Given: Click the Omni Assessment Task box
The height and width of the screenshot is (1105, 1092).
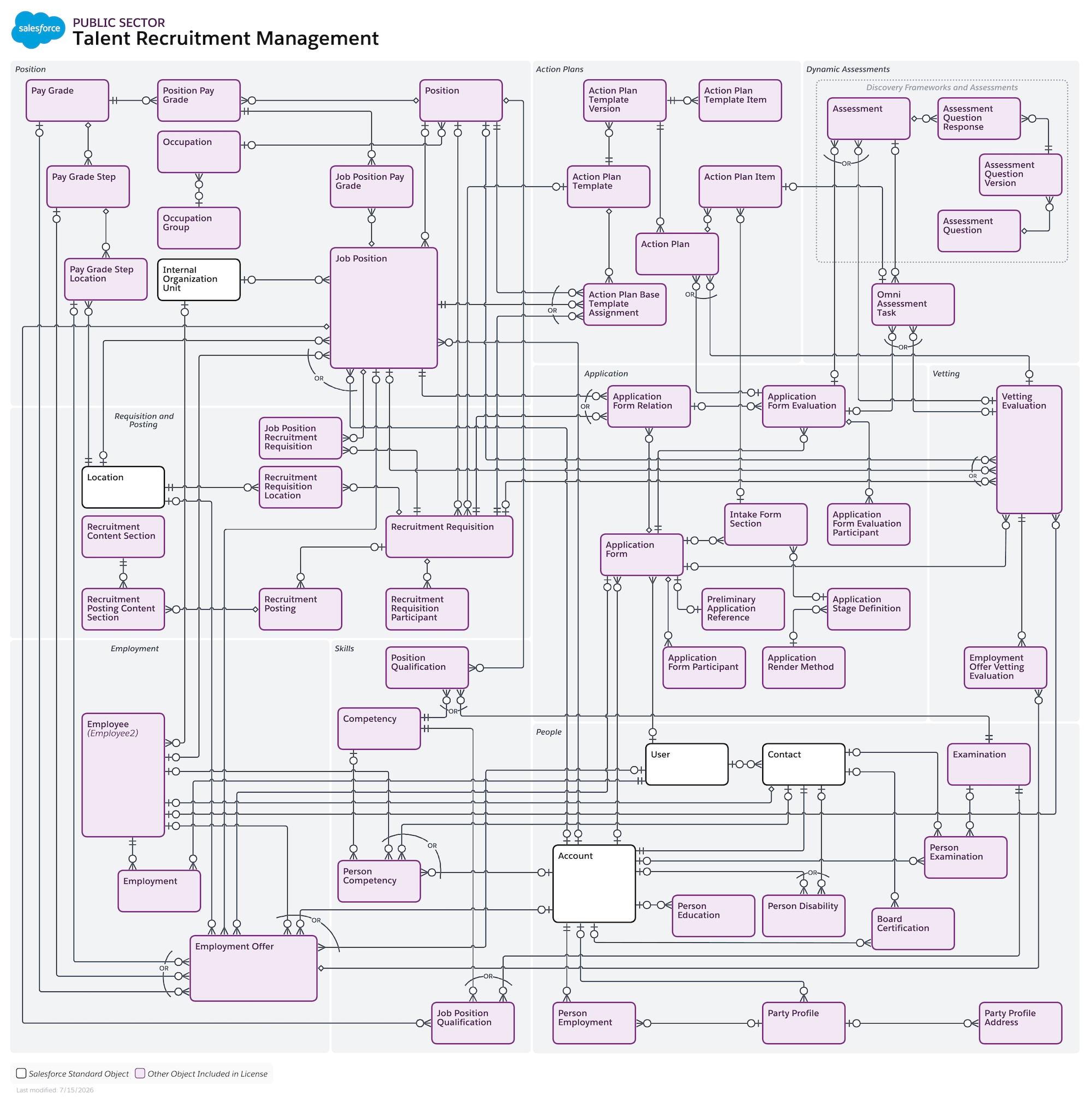Looking at the screenshot, I should tap(912, 304).
